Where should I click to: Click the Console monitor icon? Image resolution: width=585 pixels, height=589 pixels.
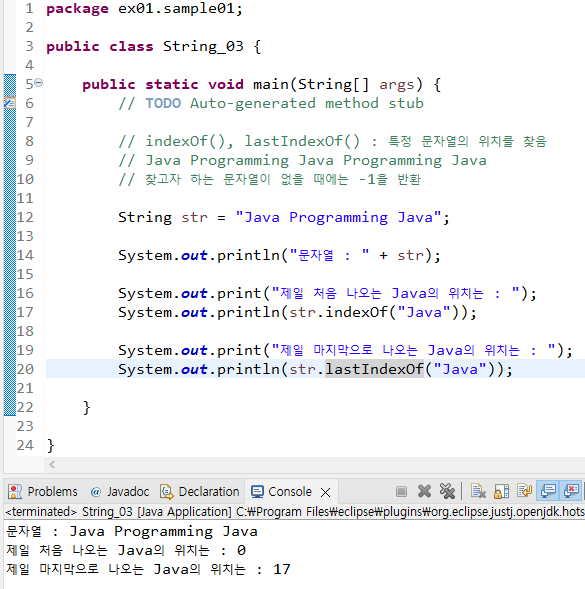pos(257,491)
